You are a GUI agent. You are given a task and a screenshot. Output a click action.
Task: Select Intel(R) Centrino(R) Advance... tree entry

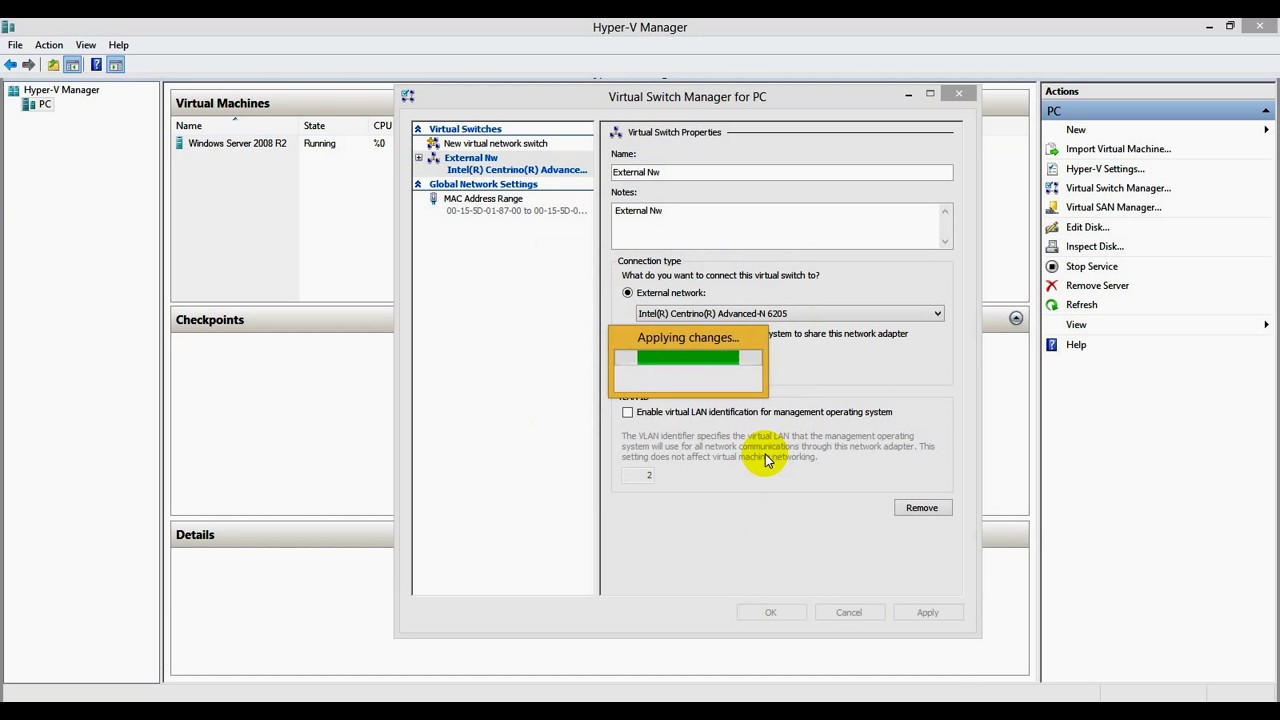tap(517, 170)
